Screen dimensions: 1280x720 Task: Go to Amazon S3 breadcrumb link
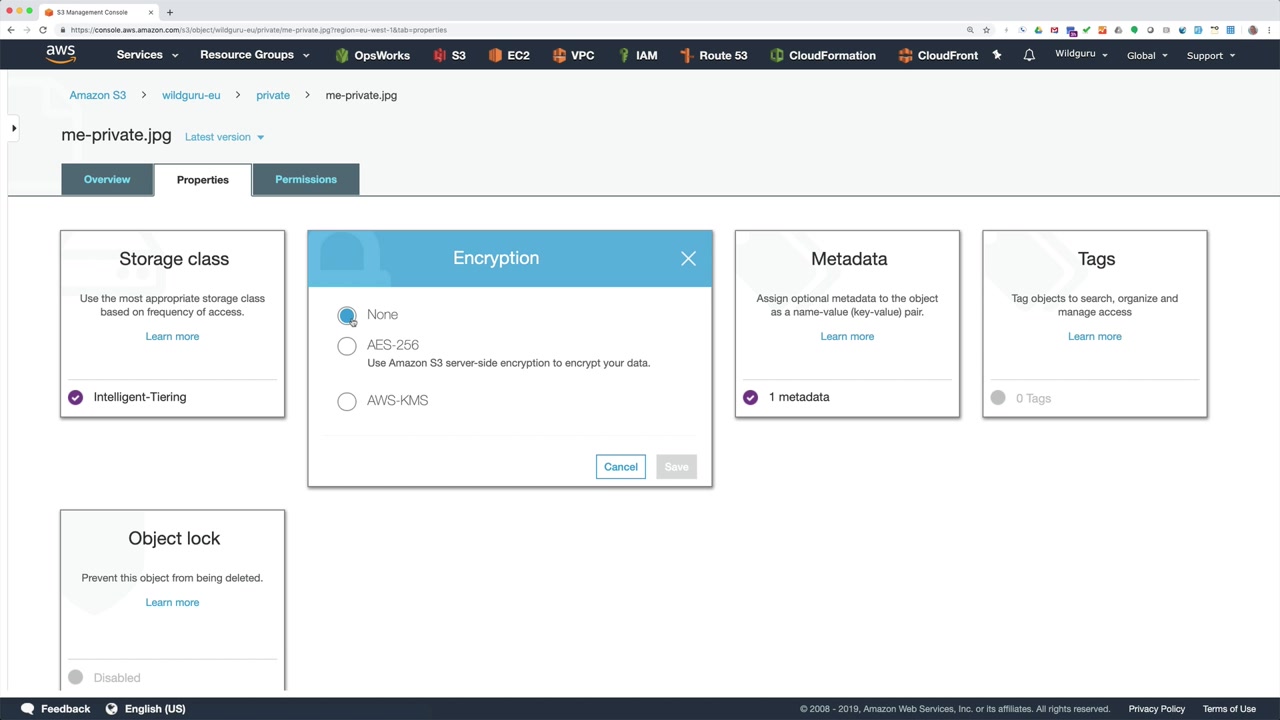click(x=98, y=95)
